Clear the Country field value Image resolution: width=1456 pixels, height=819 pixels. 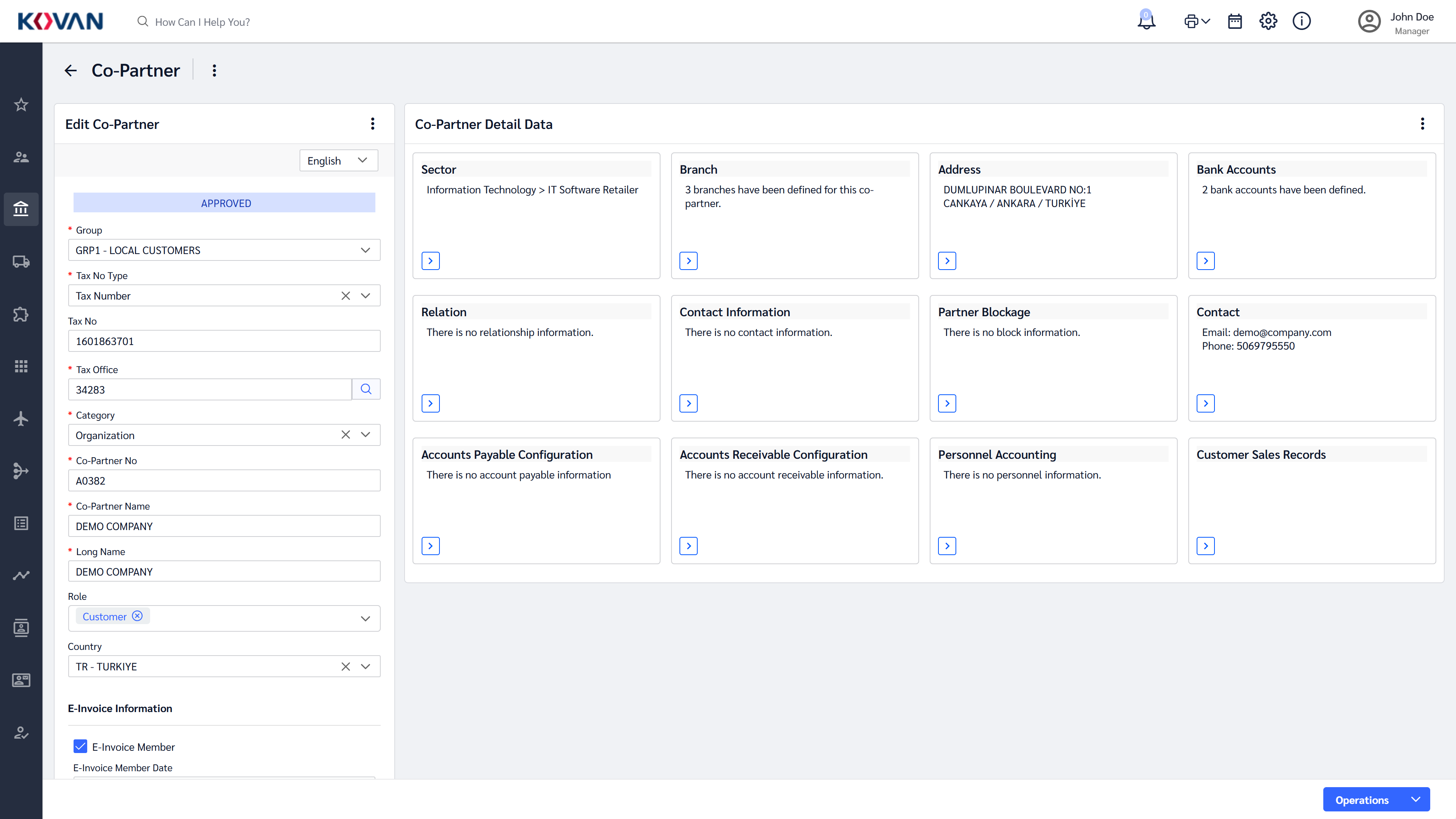click(x=346, y=667)
